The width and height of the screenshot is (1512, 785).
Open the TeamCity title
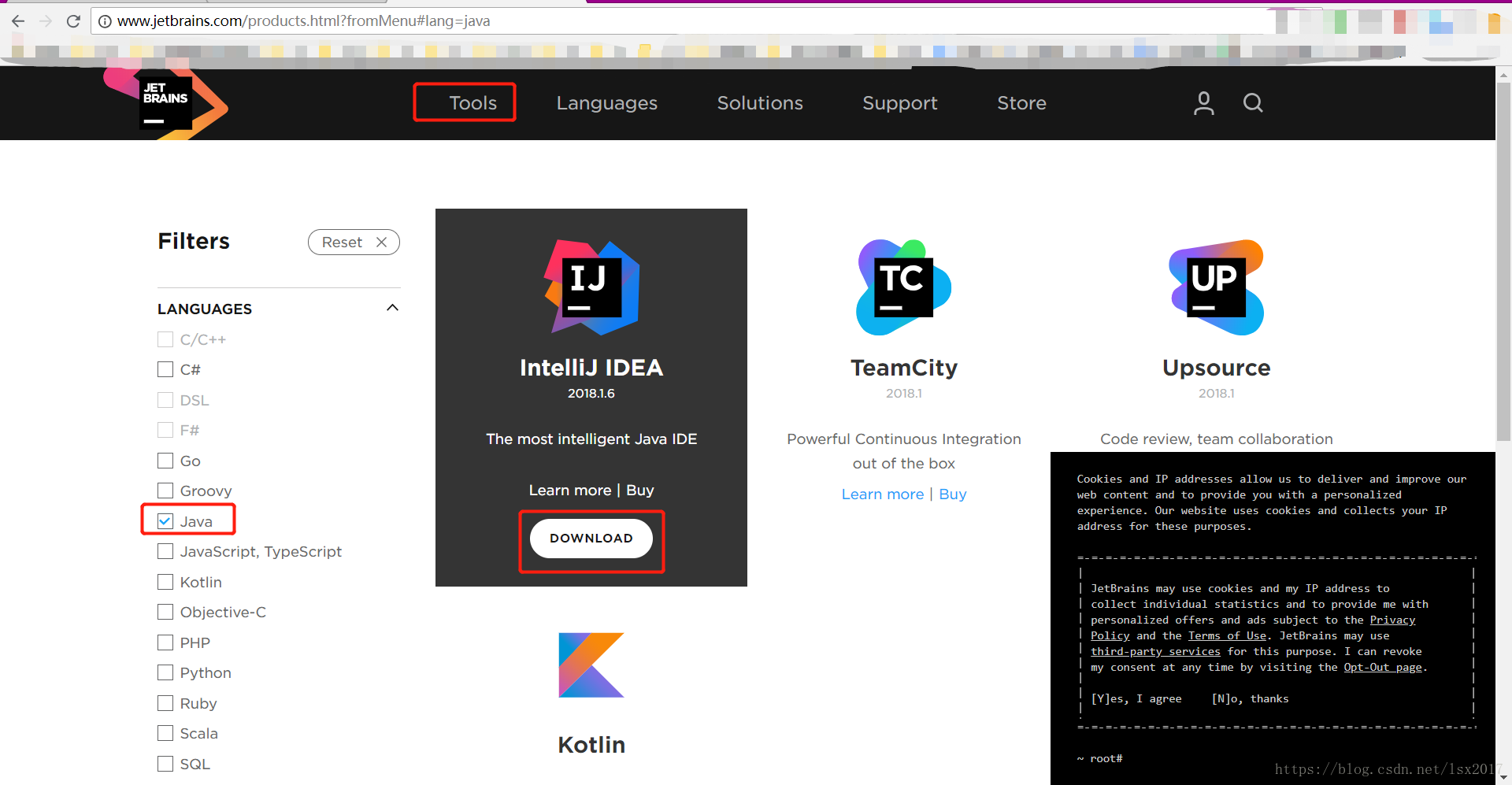(x=904, y=368)
